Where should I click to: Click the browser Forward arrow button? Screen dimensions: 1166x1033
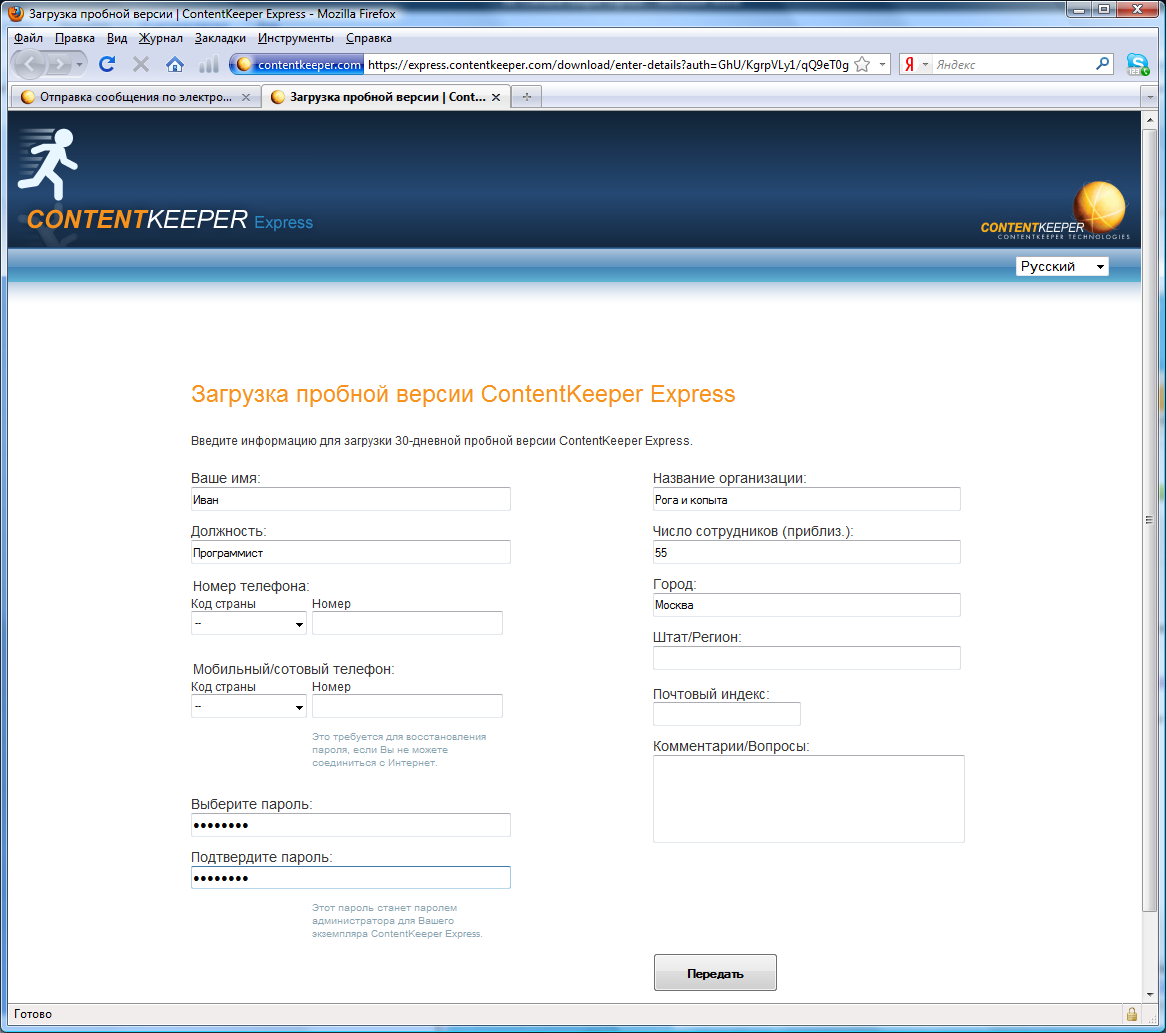click(x=59, y=65)
